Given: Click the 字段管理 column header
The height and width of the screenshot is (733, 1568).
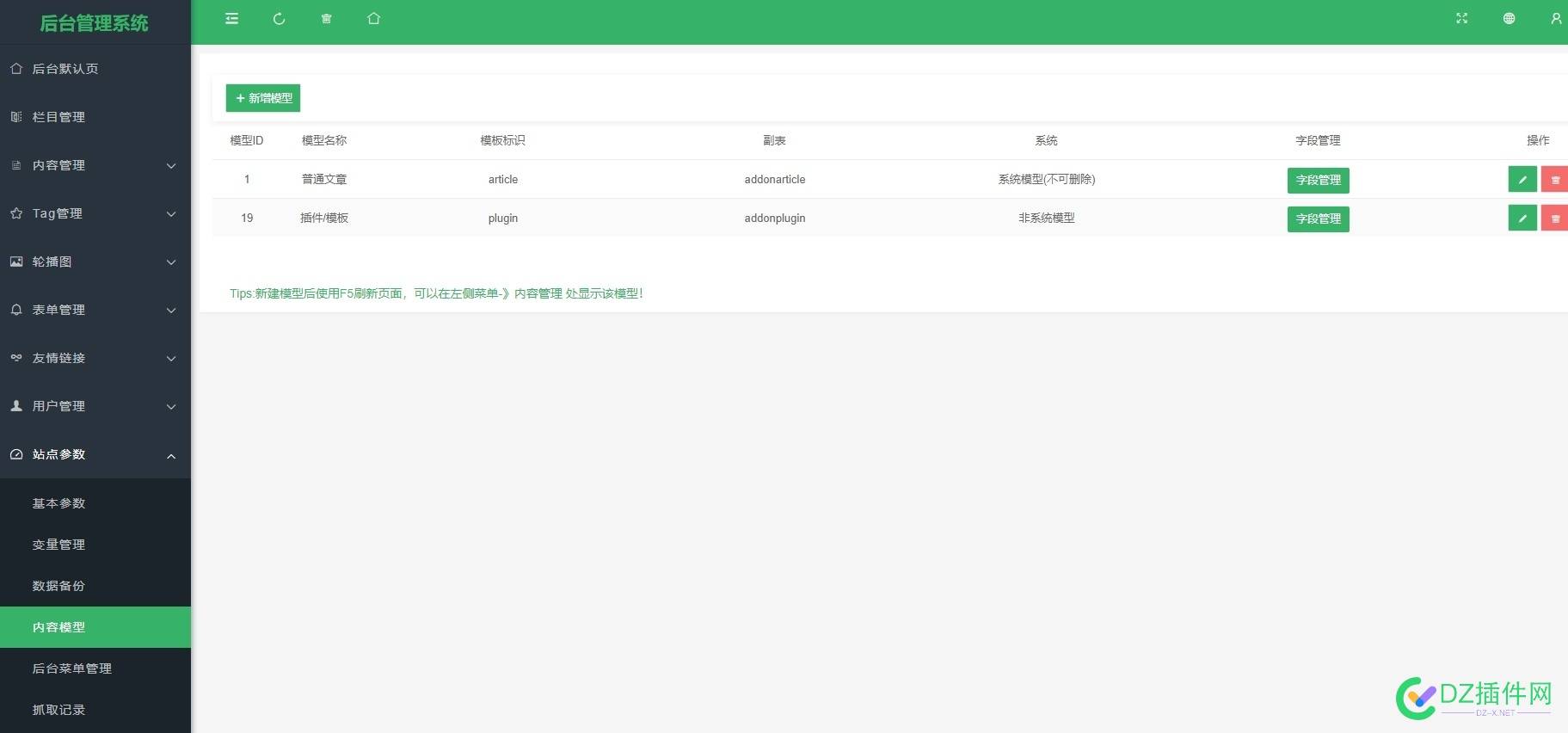Looking at the screenshot, I should pyautogui.click(x=1319, y=140).
